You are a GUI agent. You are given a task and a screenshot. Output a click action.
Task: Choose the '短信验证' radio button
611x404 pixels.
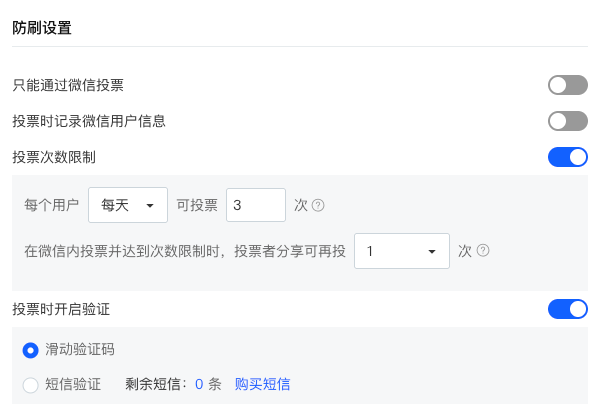(31, 384)
